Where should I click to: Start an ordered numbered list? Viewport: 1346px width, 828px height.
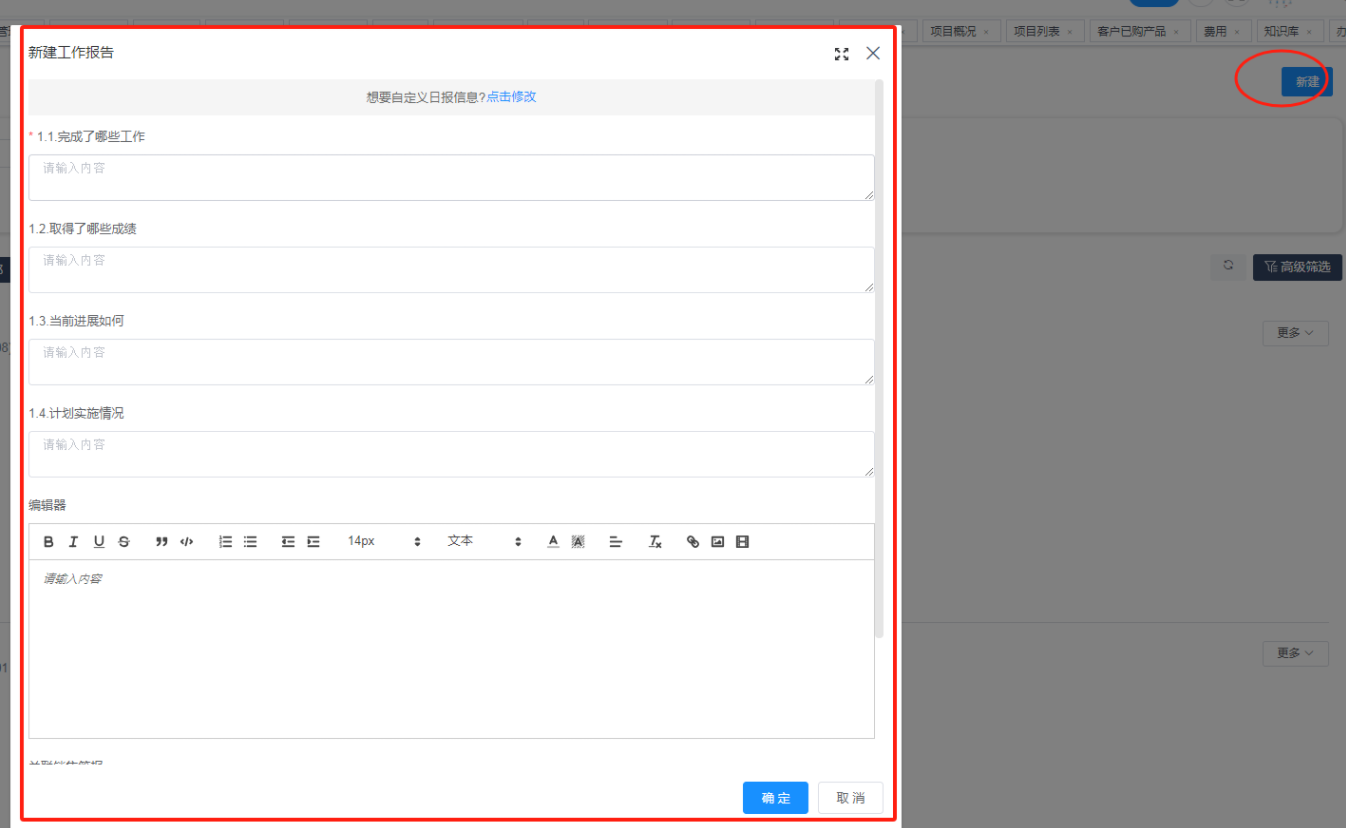point(226,542)
